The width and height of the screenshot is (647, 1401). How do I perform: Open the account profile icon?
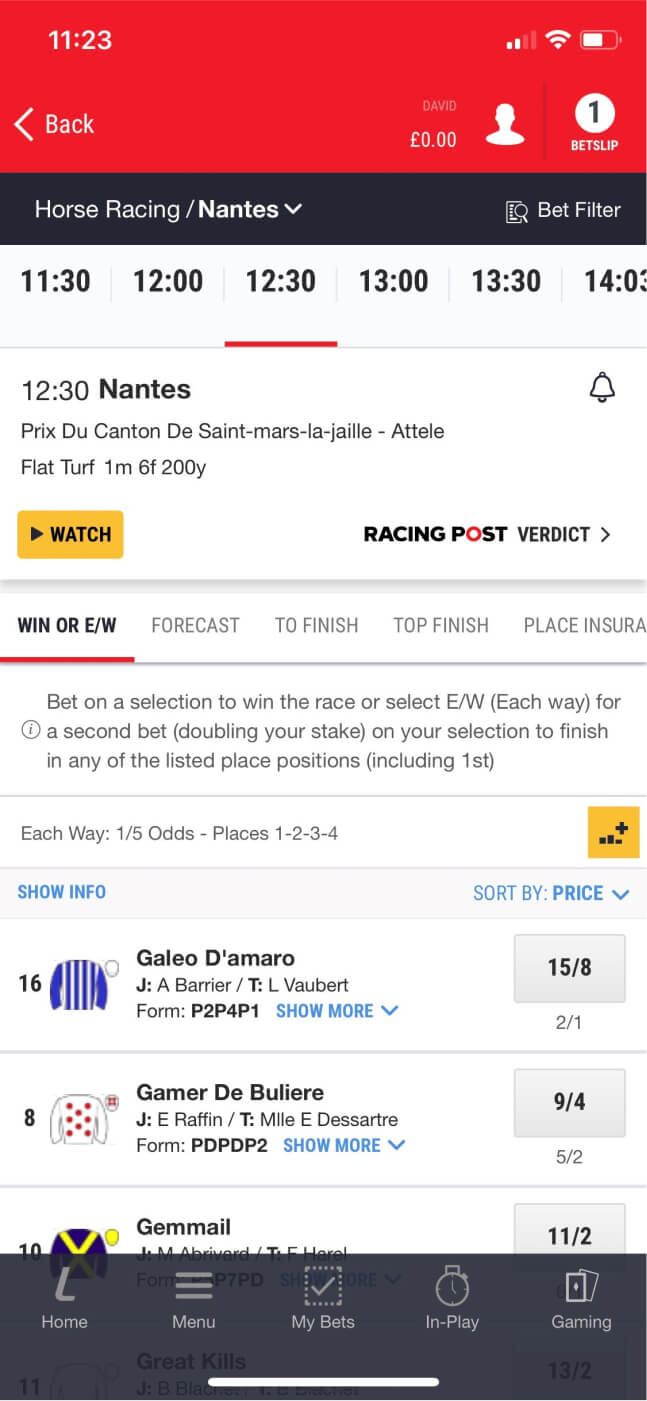[x=505, y=120]
